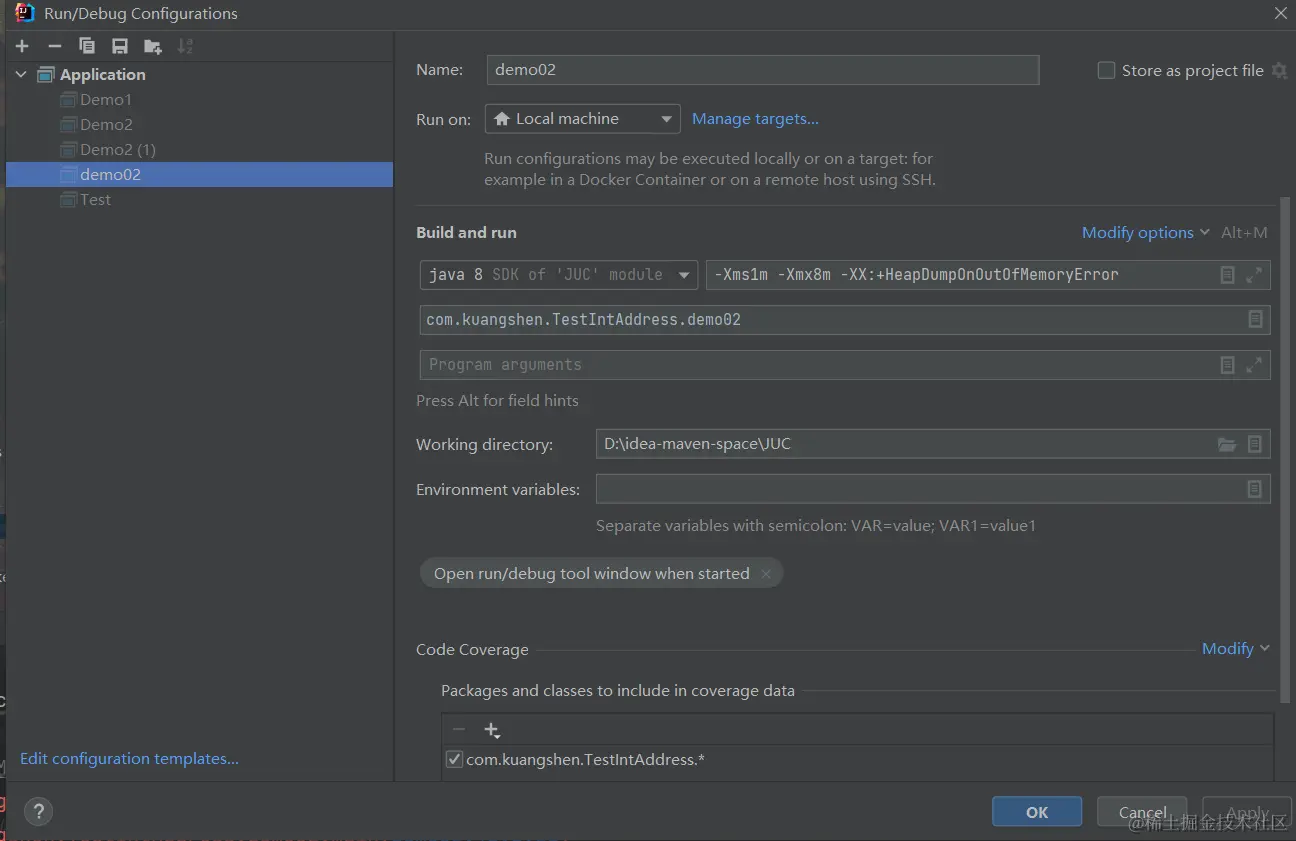Copy the selected configuration

tap(87, 46)
